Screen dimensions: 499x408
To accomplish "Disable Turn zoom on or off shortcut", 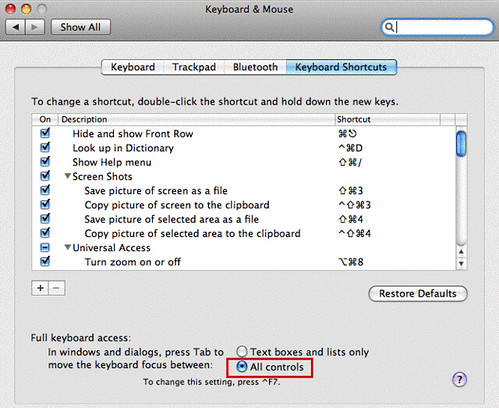I will click(x=45, y=261).
